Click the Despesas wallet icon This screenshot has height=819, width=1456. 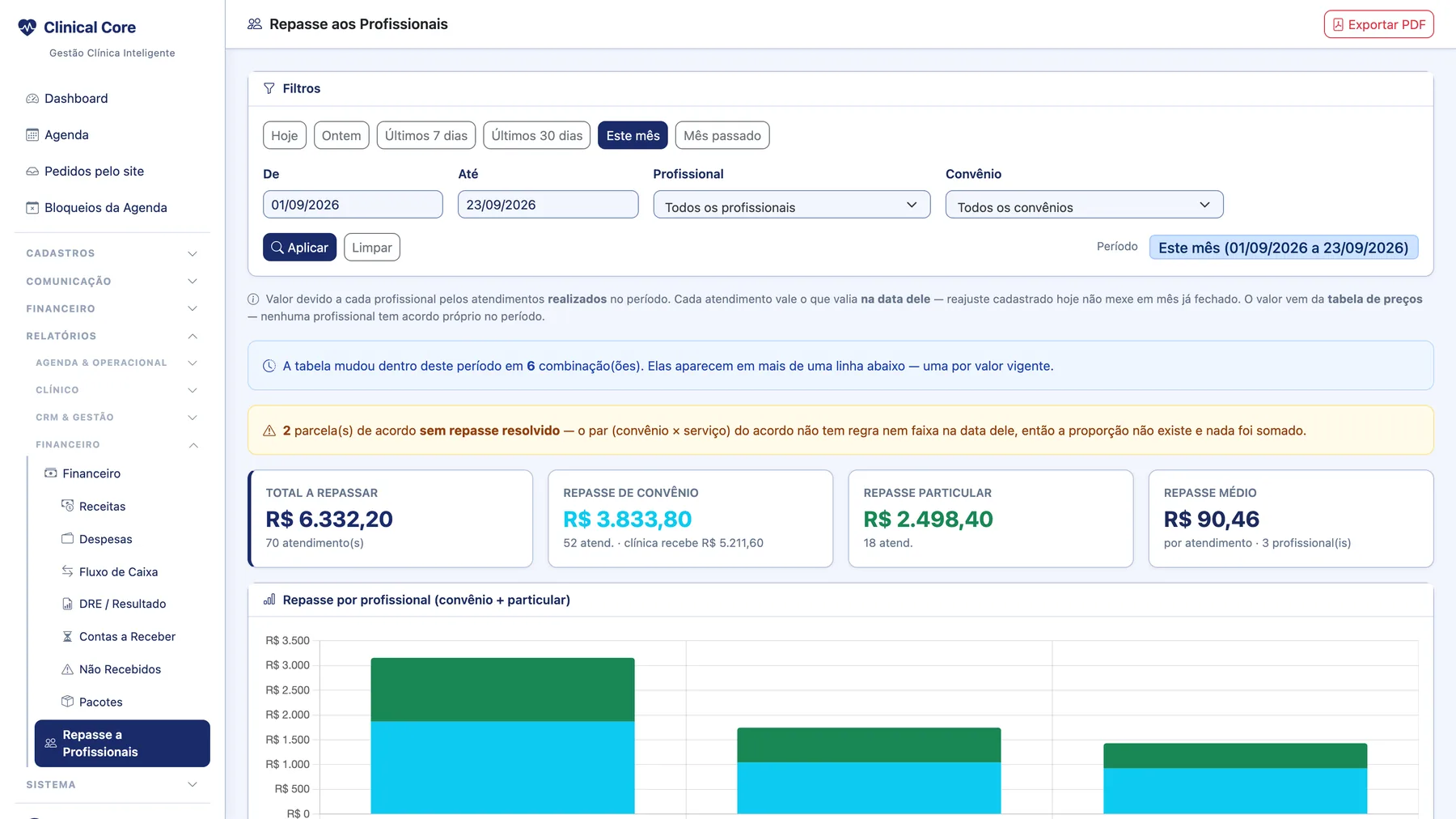68,539
